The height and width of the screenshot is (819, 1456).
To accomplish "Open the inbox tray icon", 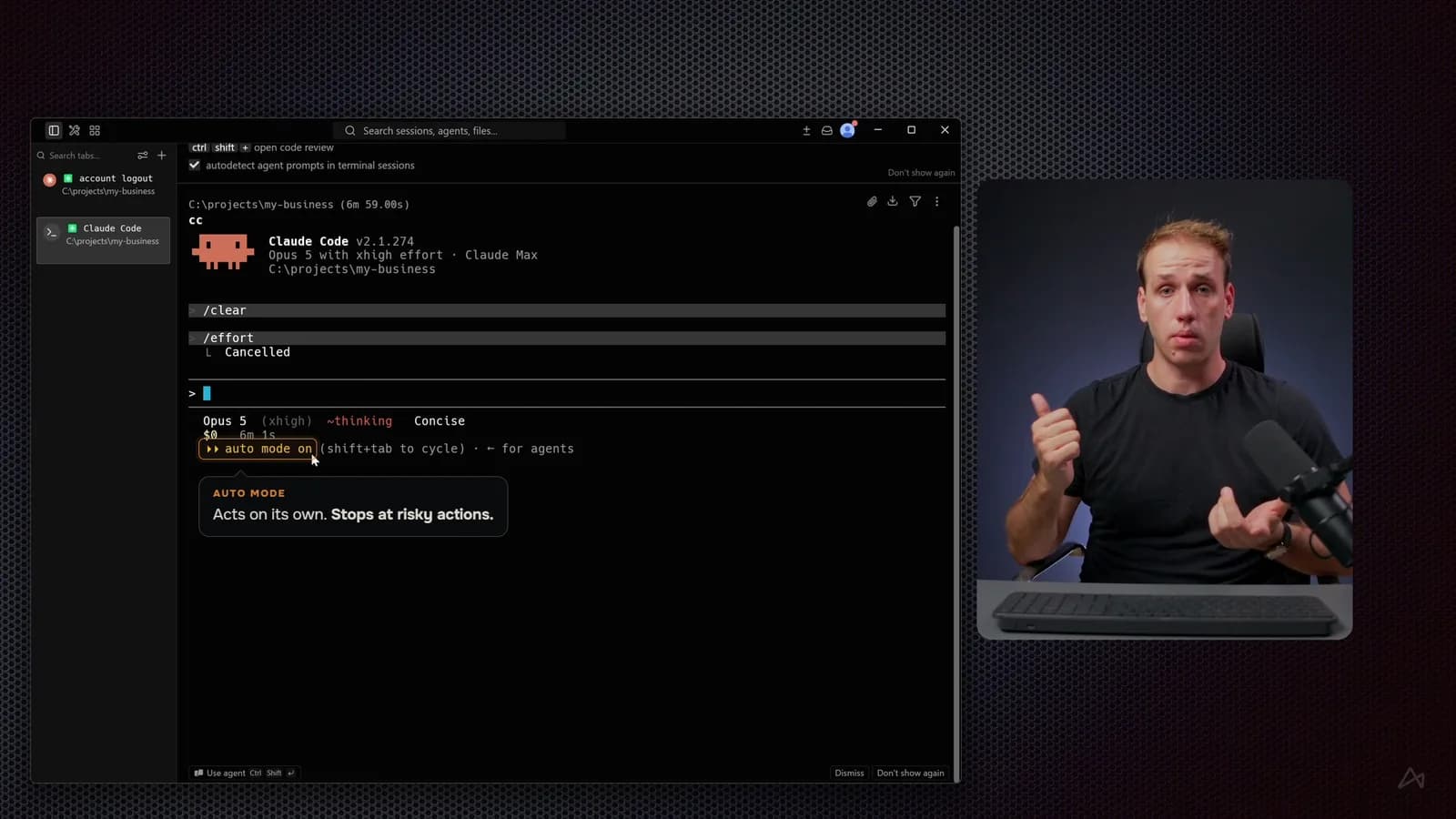I will [827, 130].
